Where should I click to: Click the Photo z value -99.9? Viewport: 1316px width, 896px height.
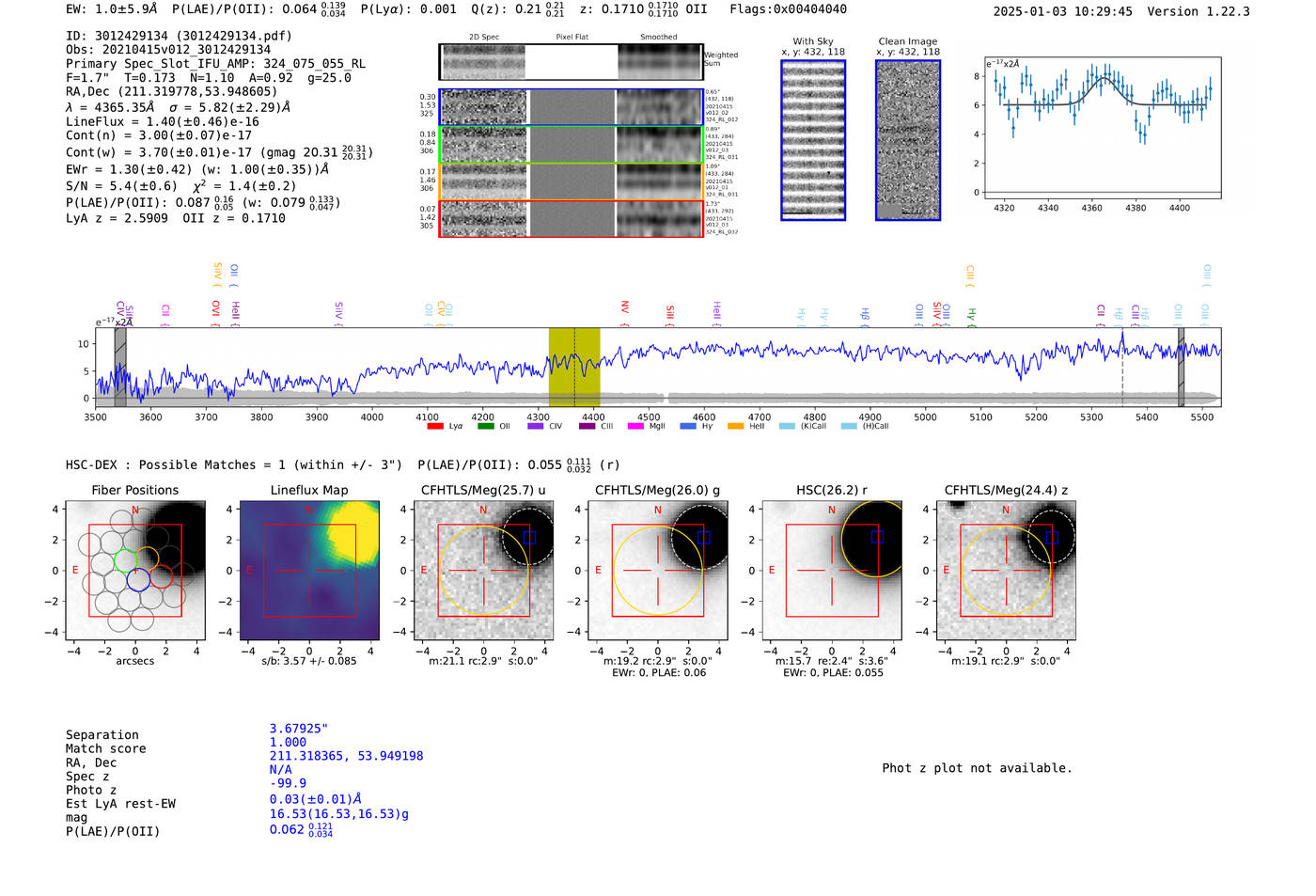[x=288, y=783]
